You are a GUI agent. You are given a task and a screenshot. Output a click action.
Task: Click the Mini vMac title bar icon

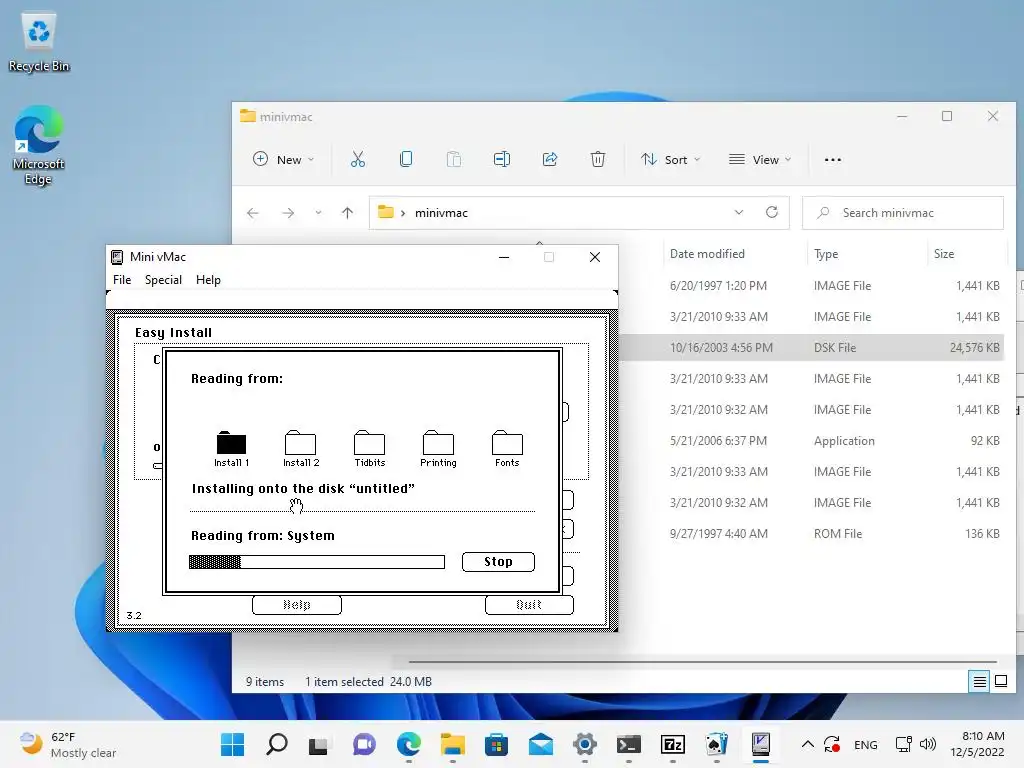117,257
